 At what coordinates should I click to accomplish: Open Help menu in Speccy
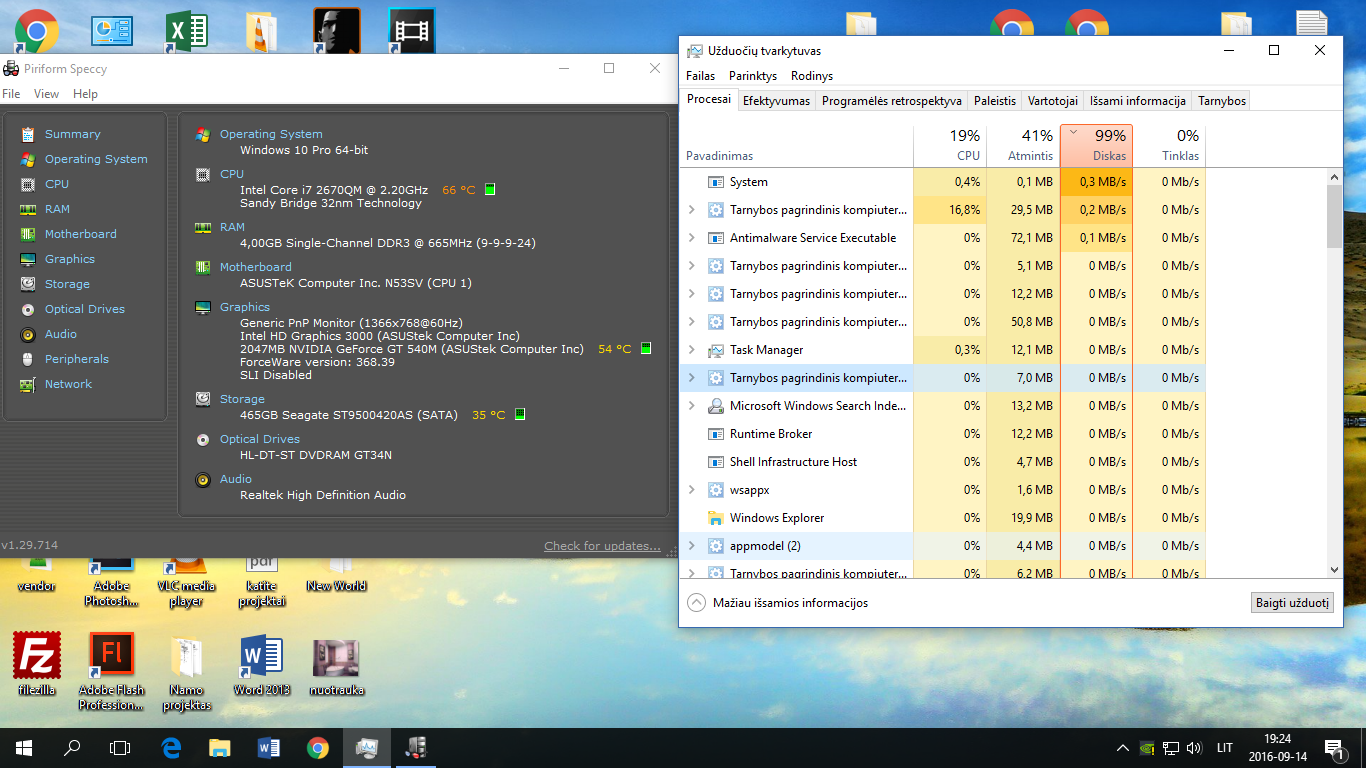[x=85, y=94]
